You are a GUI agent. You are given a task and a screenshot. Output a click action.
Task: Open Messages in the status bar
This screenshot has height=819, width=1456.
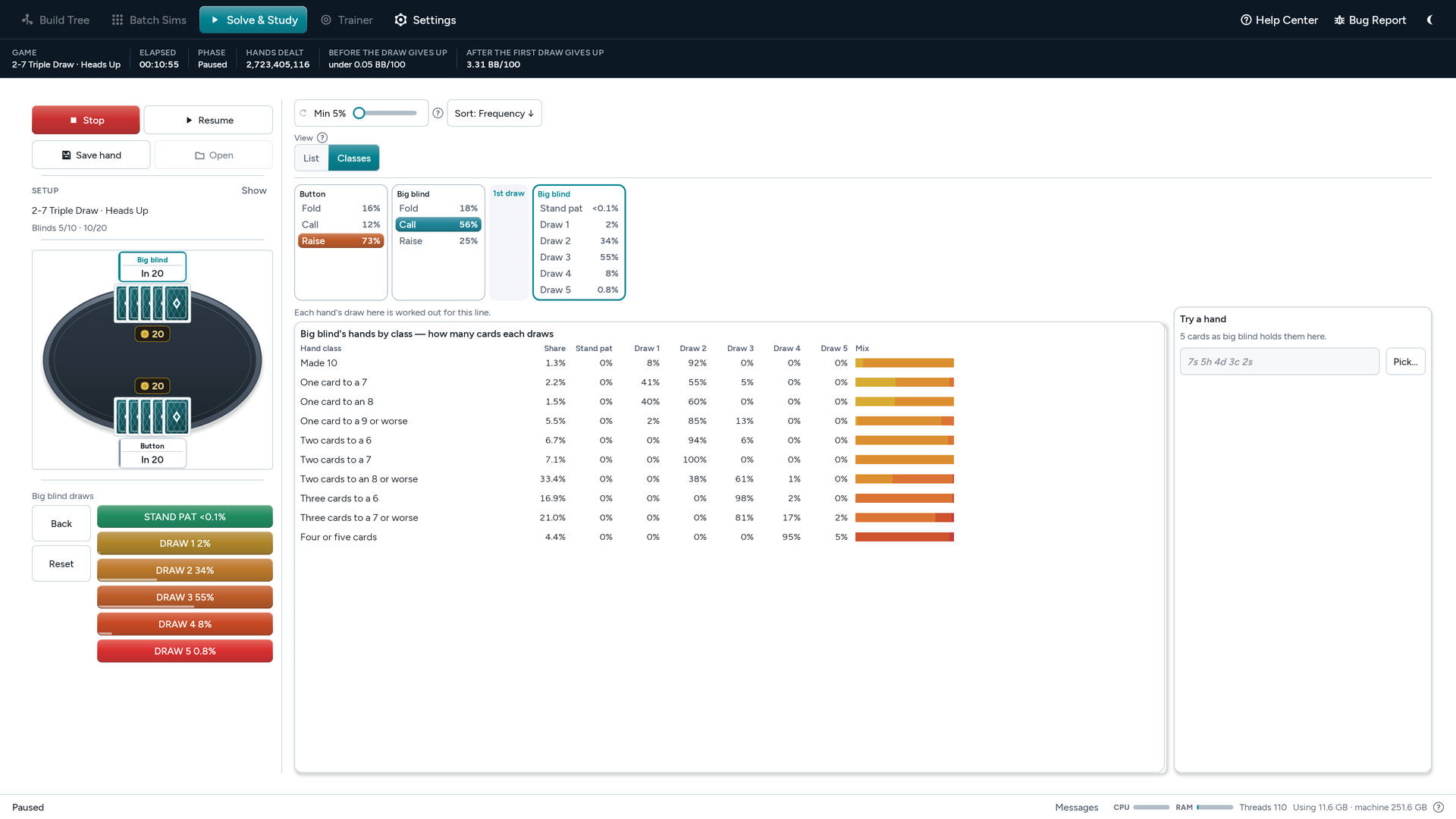[x=1076, y=808]
